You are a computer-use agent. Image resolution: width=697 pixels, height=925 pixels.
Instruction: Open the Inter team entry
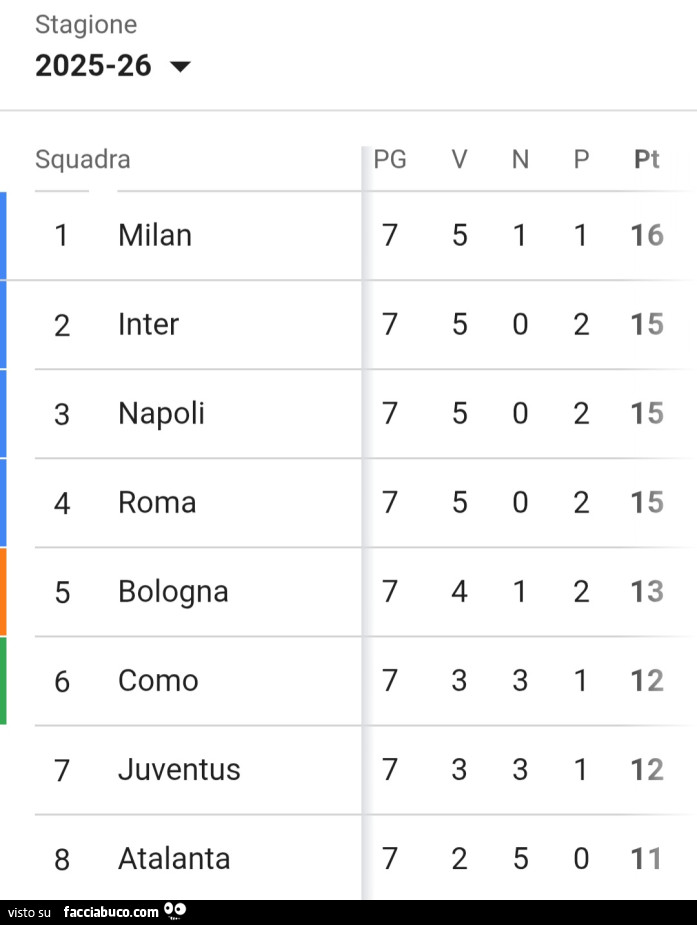[x=148, y=324]
